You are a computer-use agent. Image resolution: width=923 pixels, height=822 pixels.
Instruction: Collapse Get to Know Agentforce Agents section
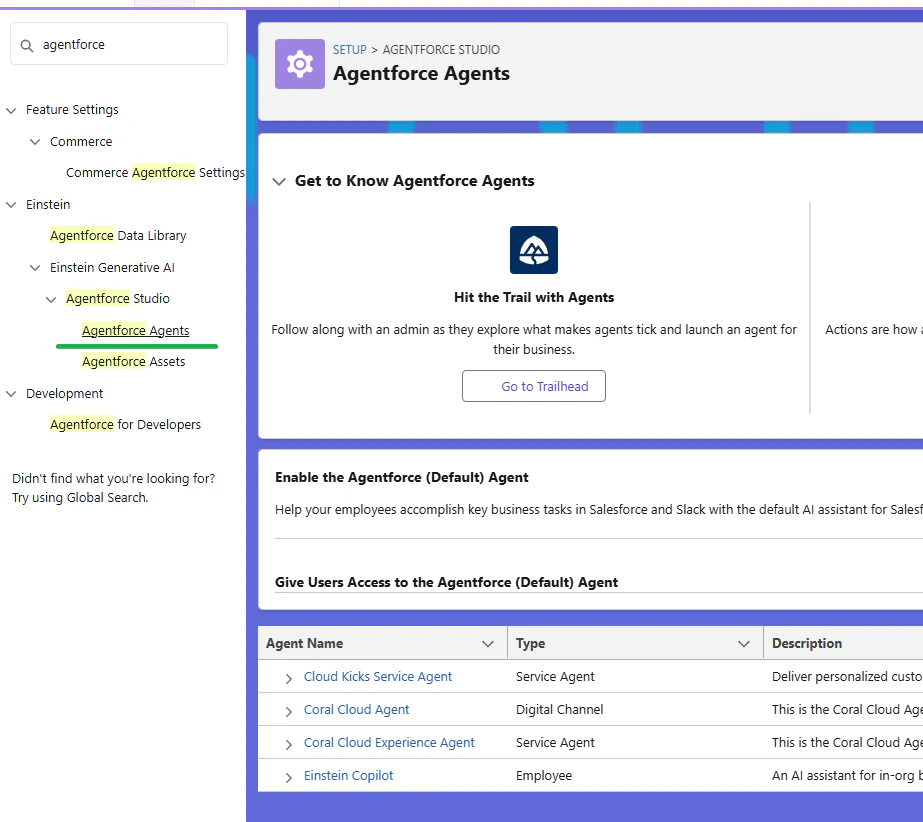278,181
